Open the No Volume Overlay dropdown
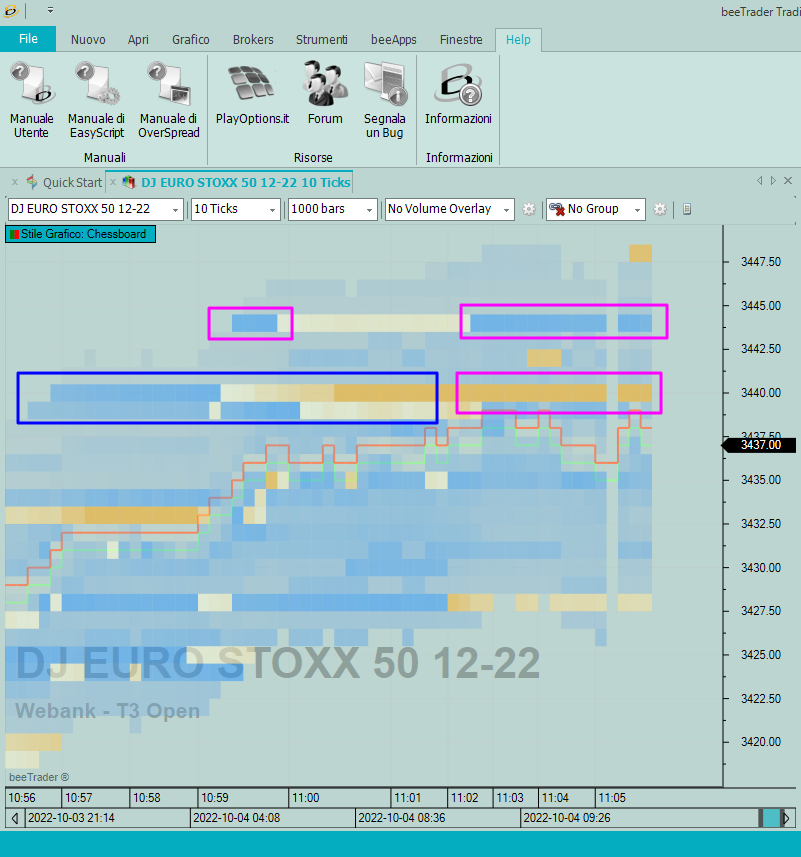 coord(450,209)
